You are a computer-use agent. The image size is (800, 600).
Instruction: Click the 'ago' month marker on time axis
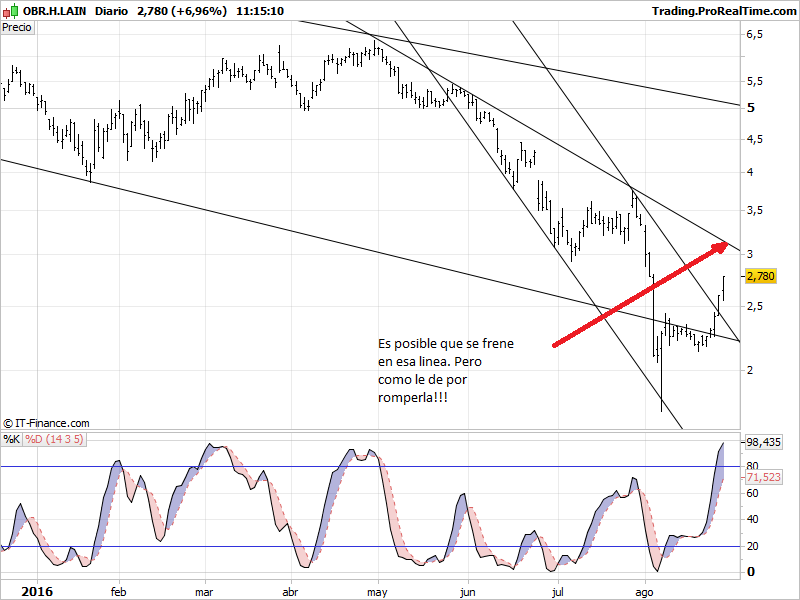644,590
